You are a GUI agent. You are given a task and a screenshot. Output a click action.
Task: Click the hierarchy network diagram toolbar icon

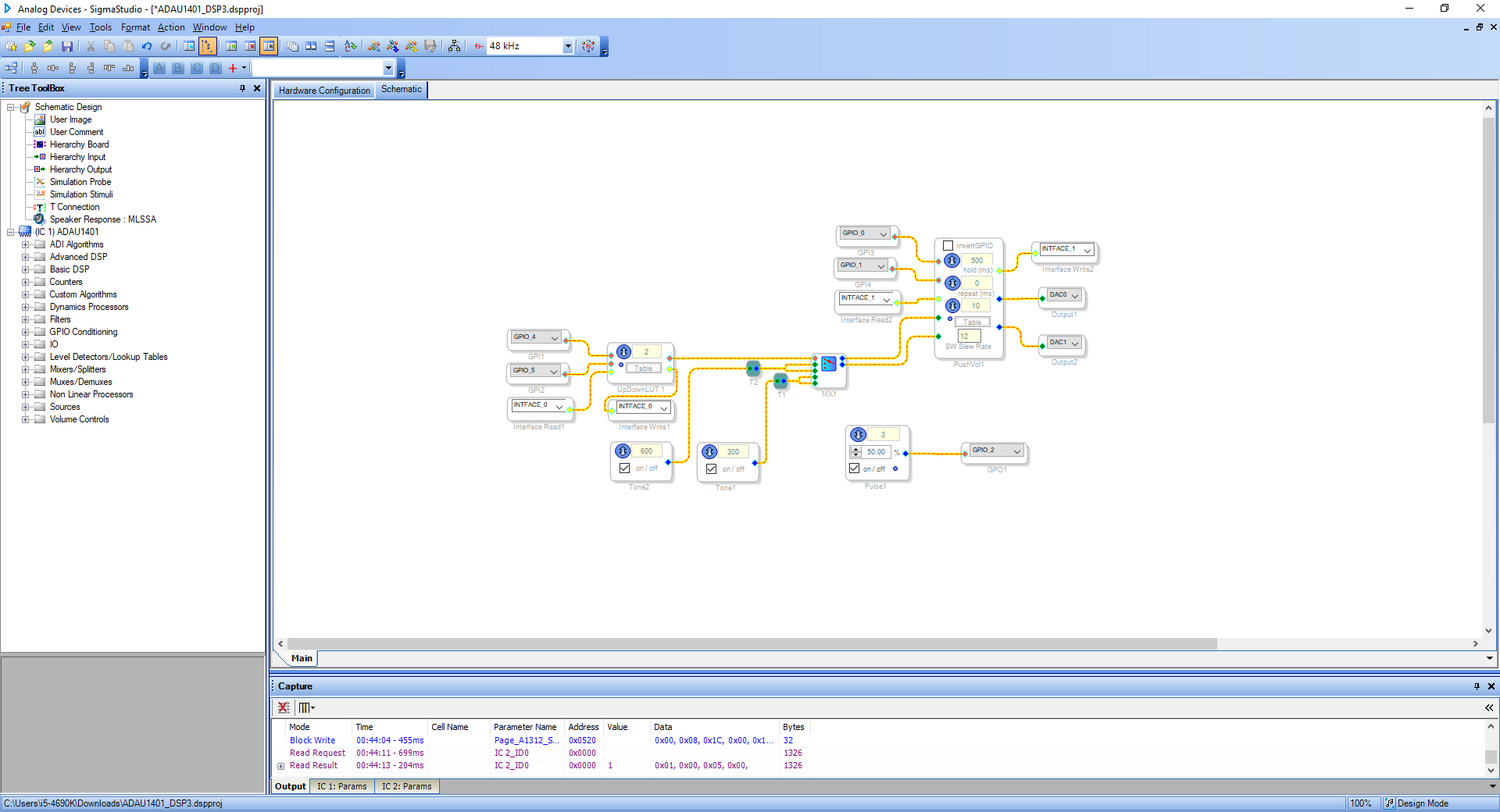point(454,46)
